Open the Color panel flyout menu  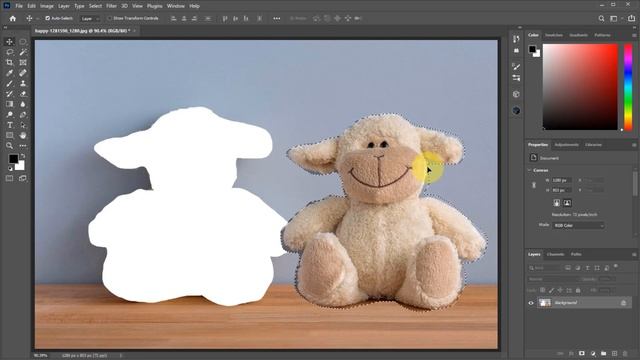[x=634, y=35]
